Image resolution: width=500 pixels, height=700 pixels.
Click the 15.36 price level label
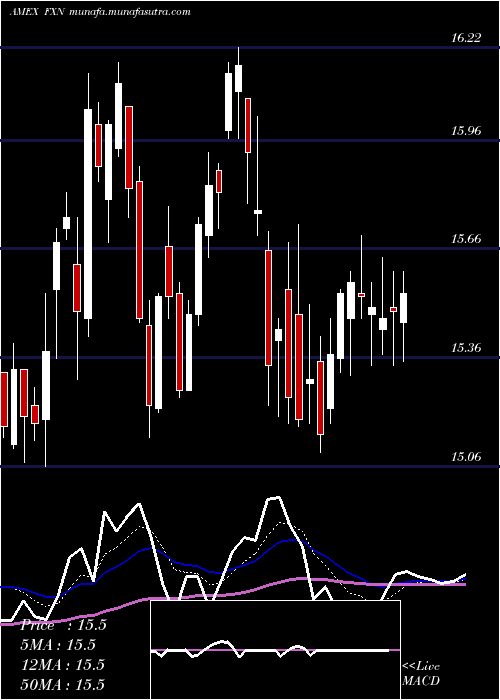466,348
